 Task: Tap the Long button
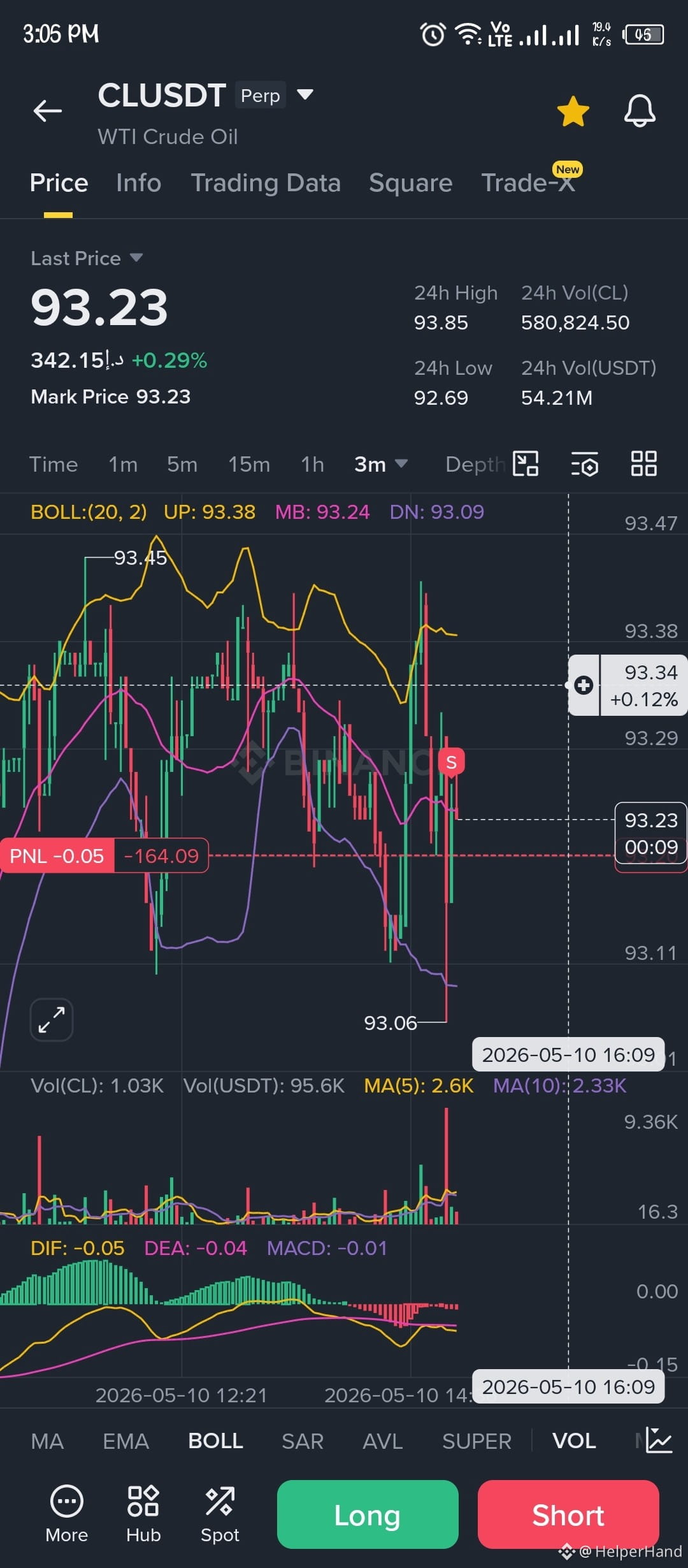coord(368,1514)
